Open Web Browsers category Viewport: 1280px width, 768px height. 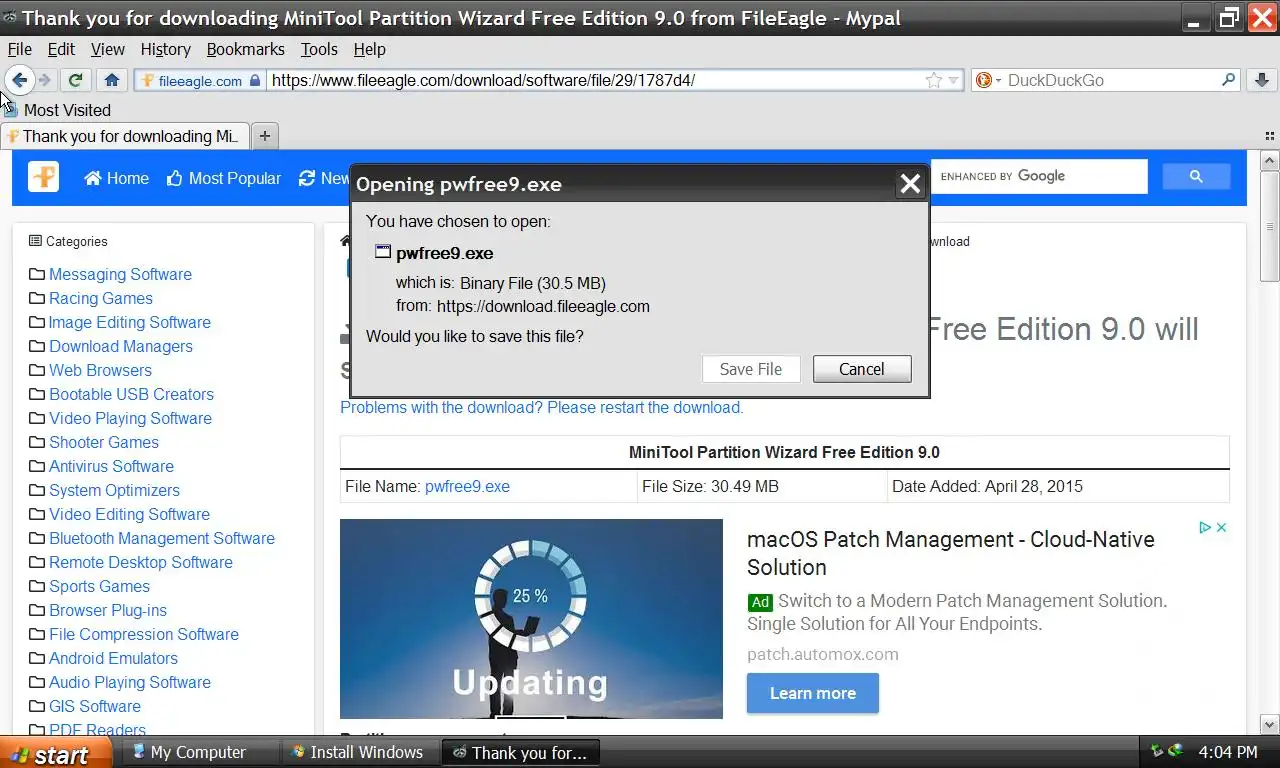point(100,370)
